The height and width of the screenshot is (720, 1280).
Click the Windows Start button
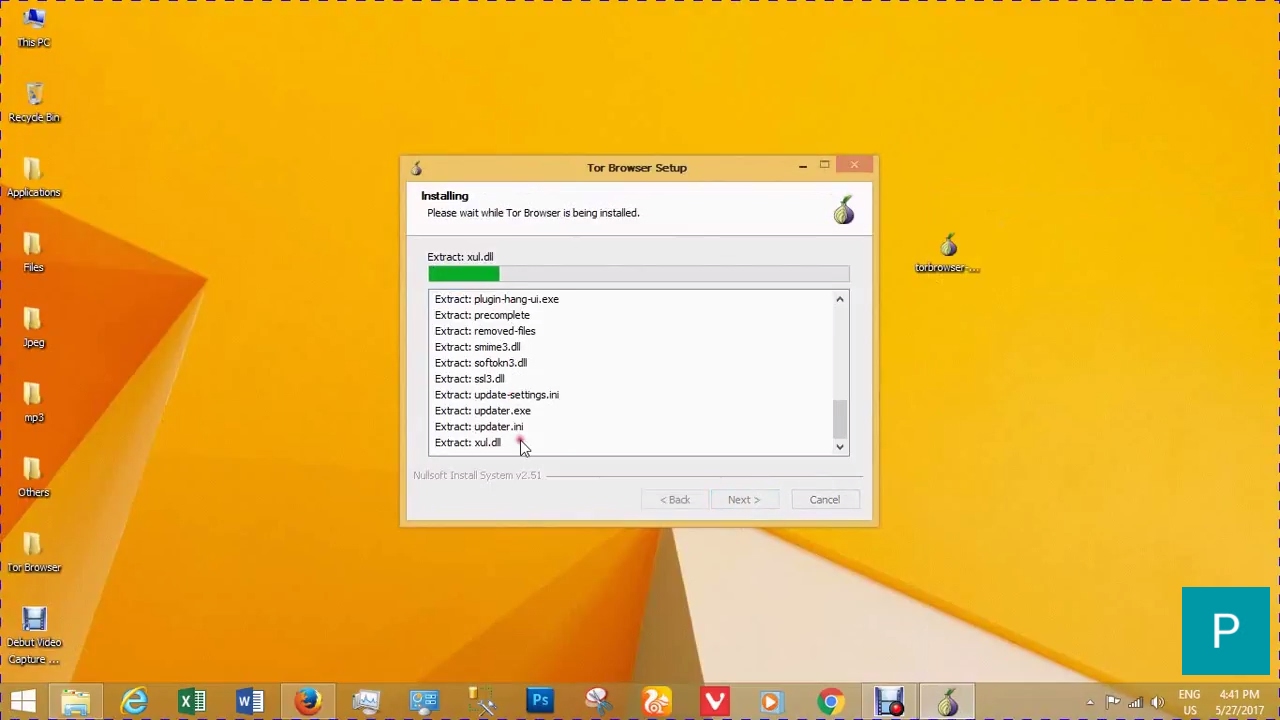23,702
